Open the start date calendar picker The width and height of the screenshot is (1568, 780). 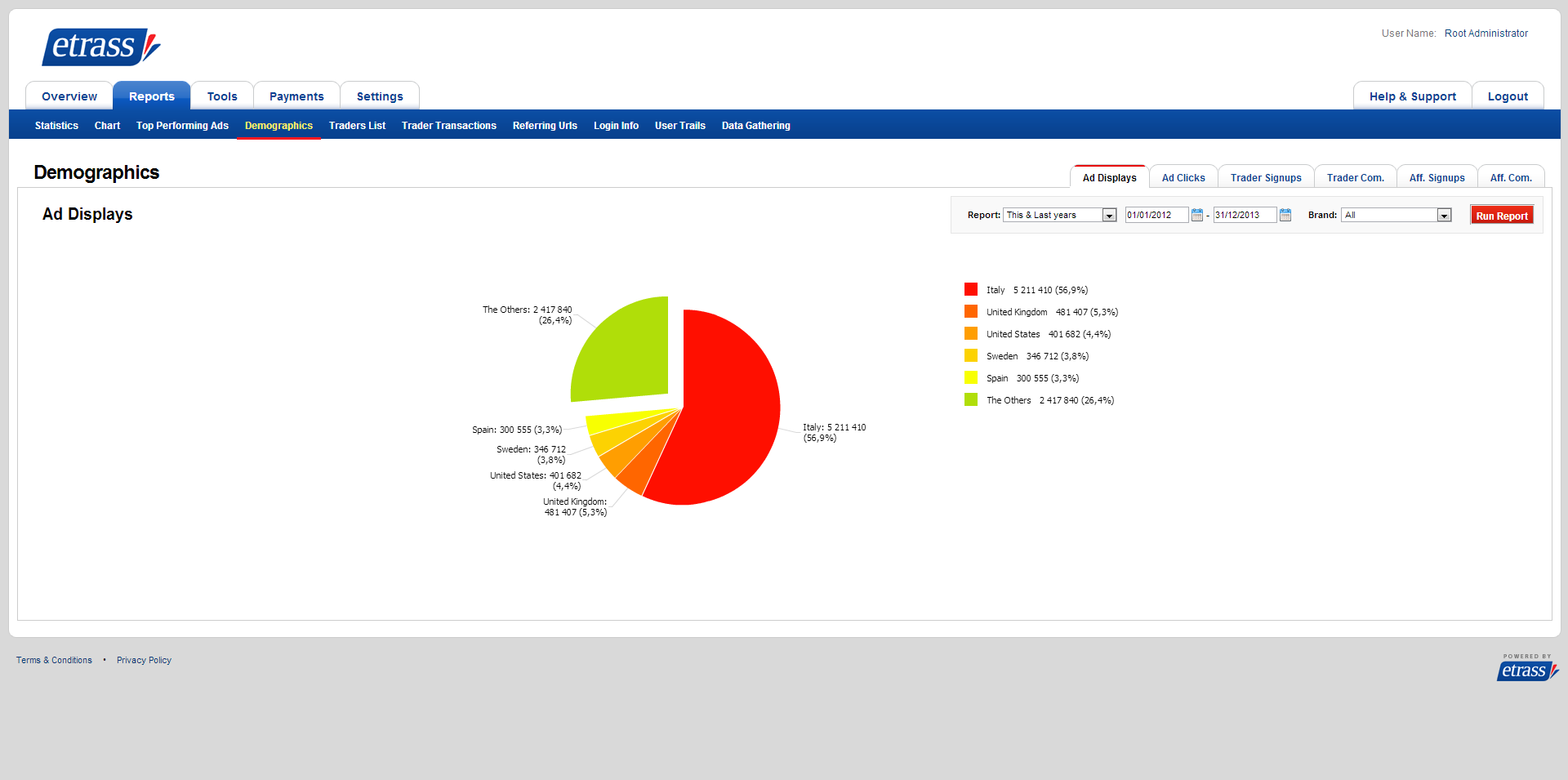1197,215
